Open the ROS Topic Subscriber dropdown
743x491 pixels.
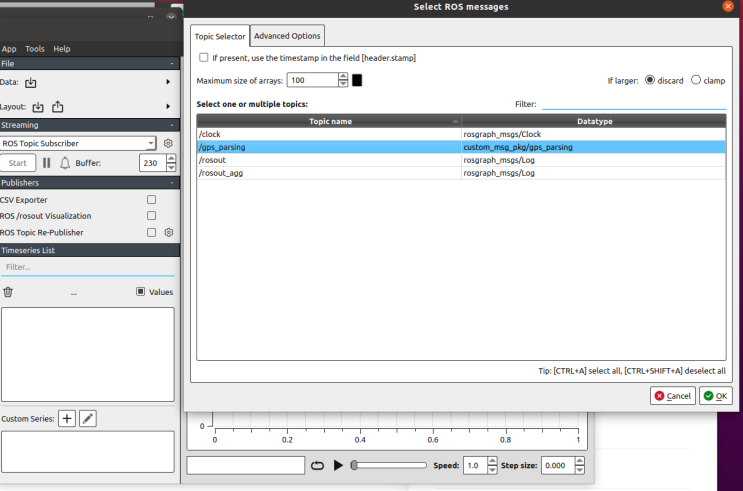[78, 143]
